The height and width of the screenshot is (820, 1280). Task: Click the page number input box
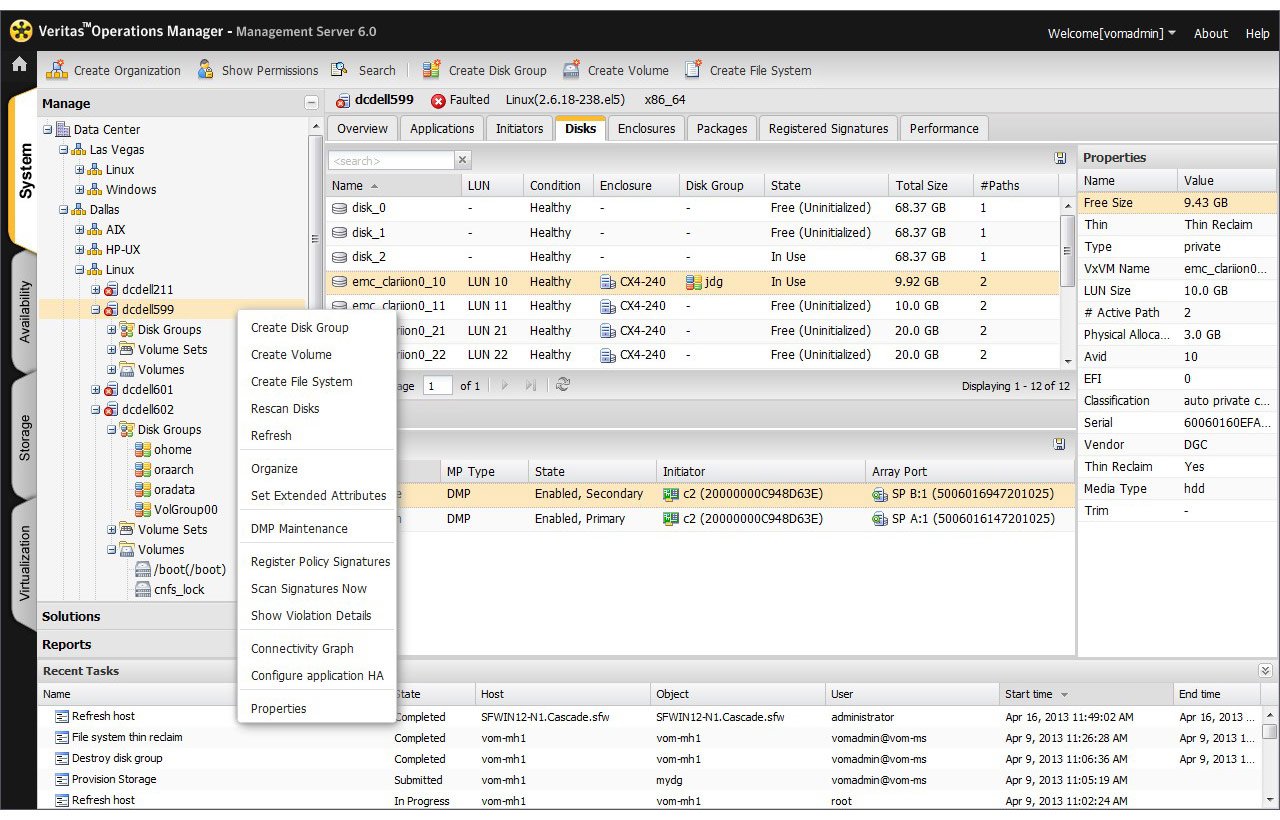(x=437, y=386)
